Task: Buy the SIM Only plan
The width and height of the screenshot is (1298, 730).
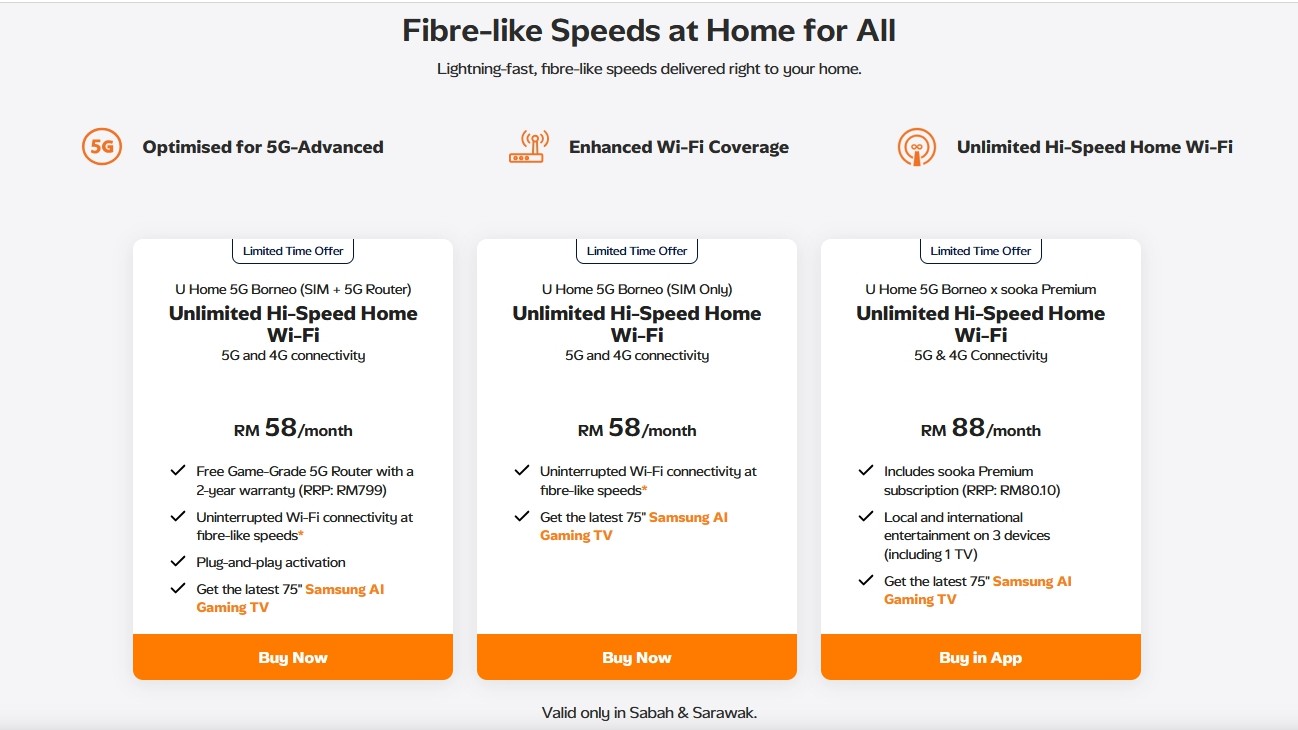Action: point(637,657)
